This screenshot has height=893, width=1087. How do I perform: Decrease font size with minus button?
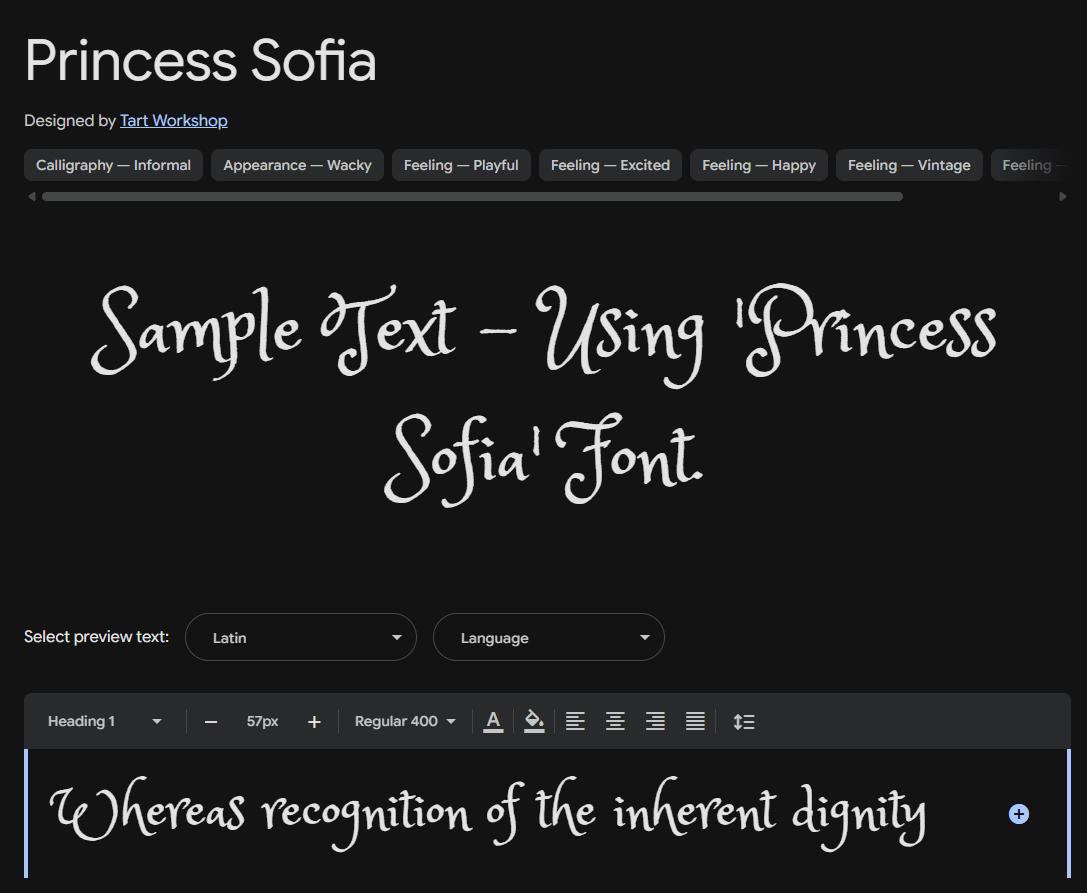pyautogui.click(x=211, y=722)
